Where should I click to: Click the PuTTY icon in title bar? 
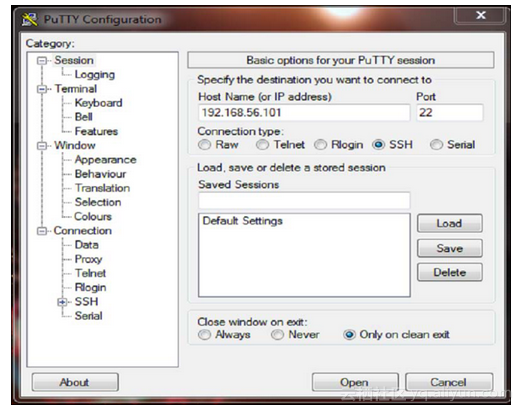point(30,19)
